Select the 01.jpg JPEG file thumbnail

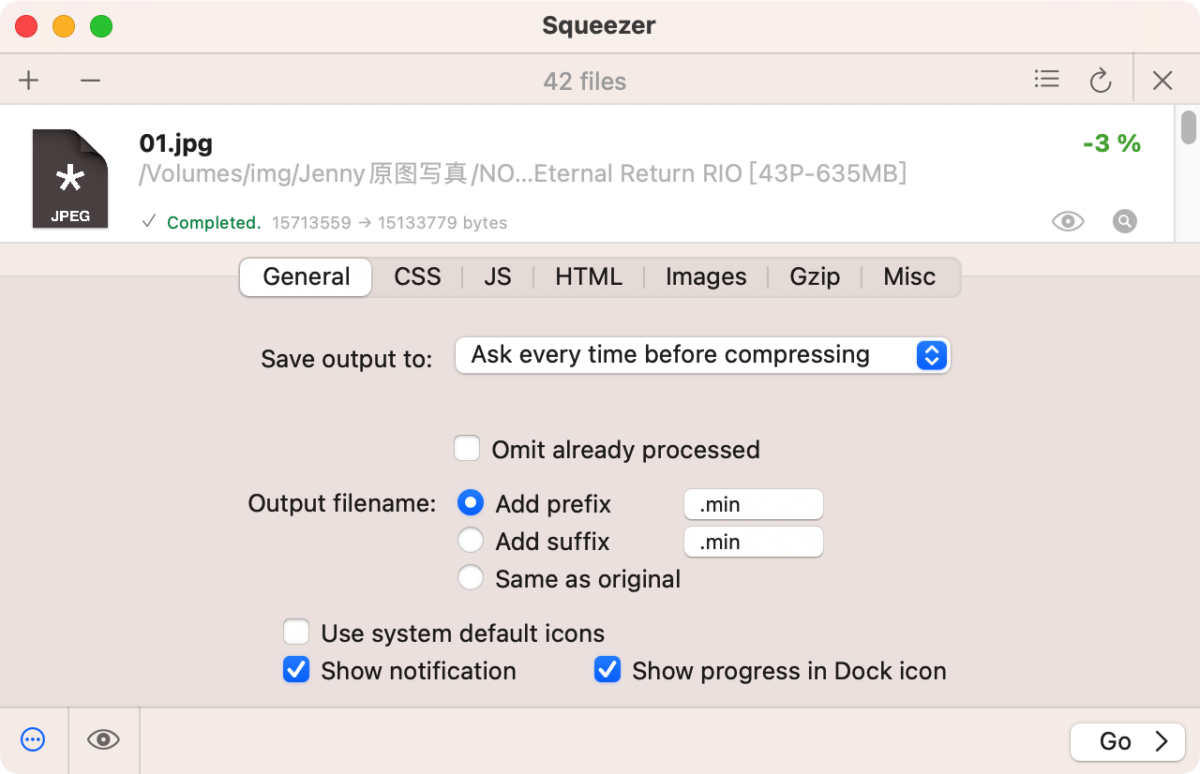tap(70, 179)
